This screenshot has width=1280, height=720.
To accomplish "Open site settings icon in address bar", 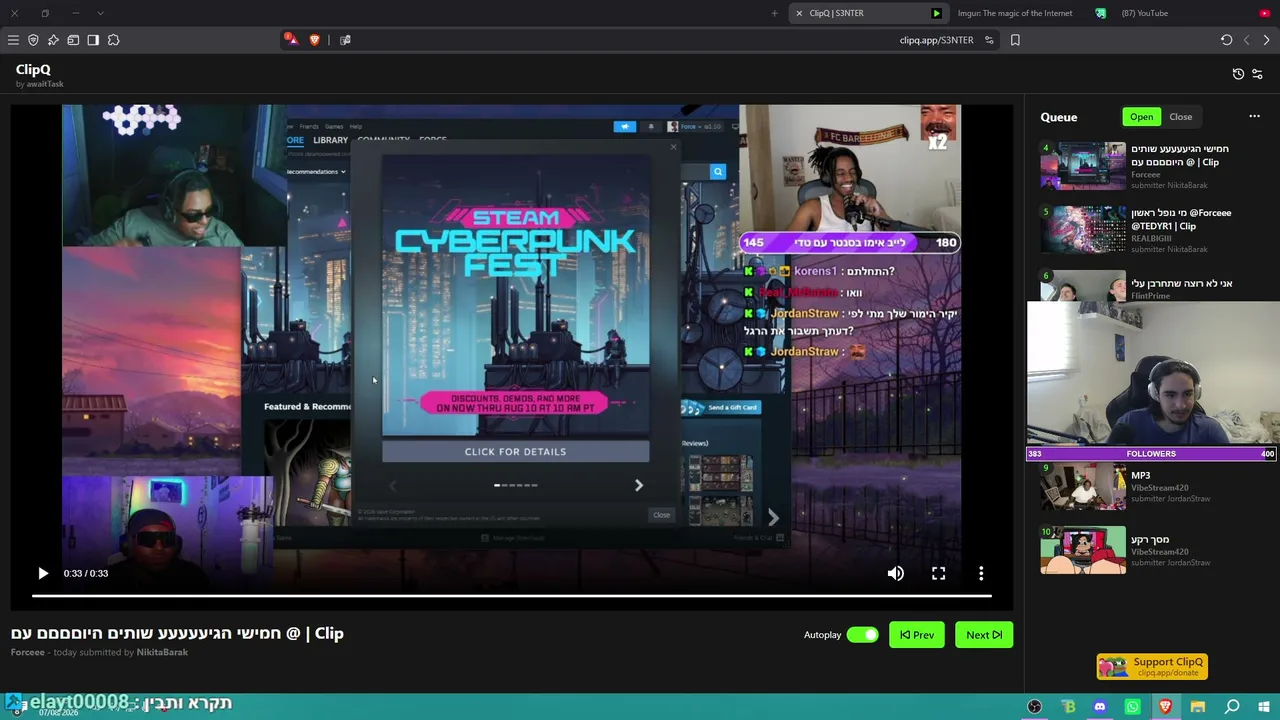I will (x=989, y=40).
